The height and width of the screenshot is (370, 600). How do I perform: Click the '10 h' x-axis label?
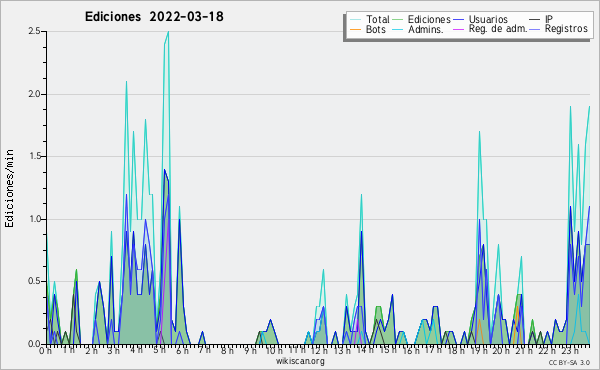274,350
